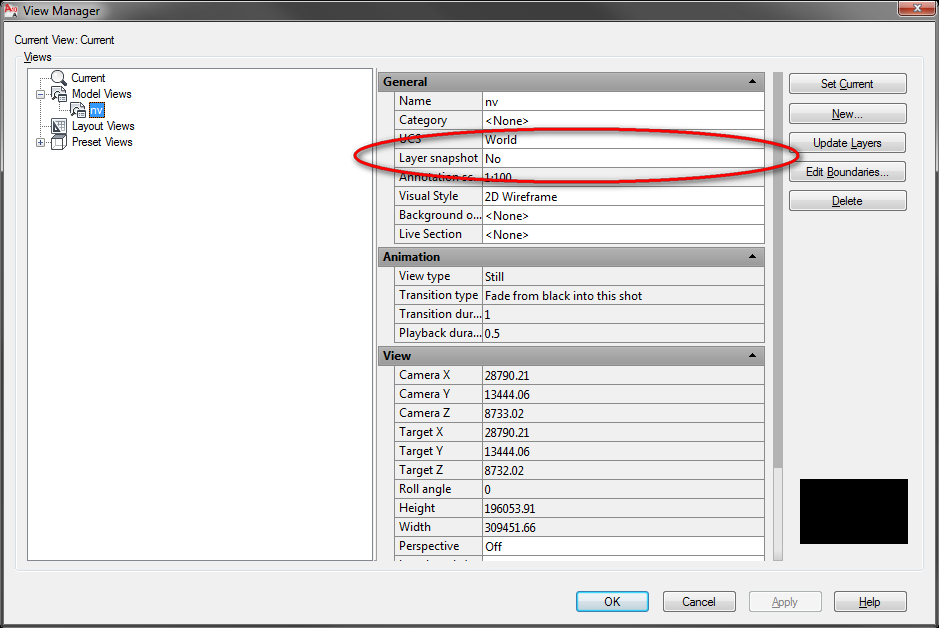
Task: Select the Visual Style 2D Wireframe field
Action: pyautogui.click(x=622, y=197)
